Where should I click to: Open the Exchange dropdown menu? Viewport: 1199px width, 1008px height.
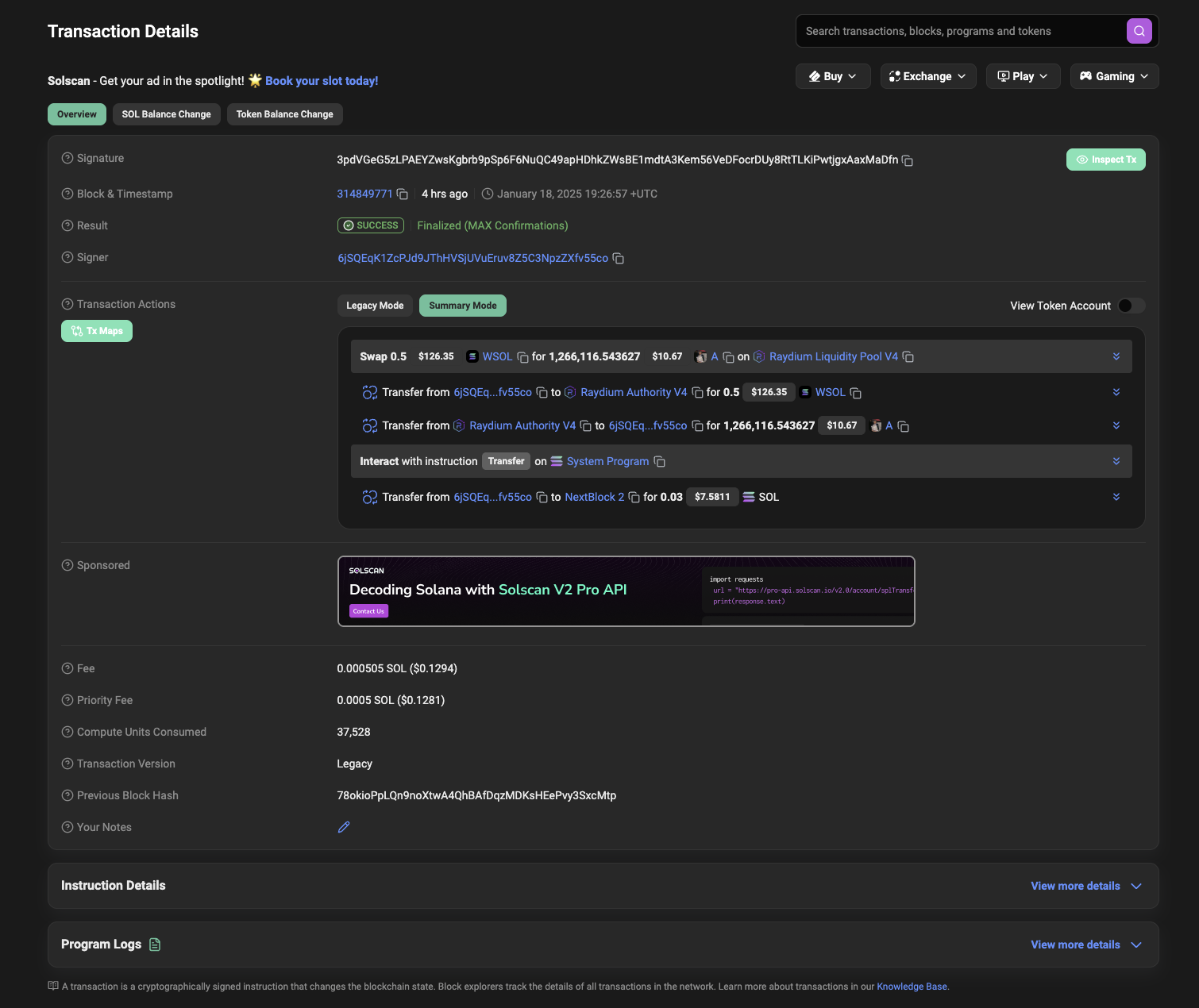[x=927, y=76]
